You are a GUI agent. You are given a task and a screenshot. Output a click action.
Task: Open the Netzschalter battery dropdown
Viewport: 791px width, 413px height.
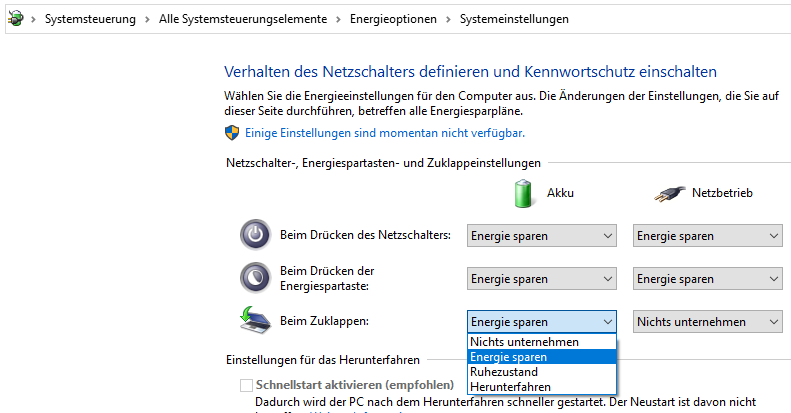pyautogui.click(x=541, y=236)
